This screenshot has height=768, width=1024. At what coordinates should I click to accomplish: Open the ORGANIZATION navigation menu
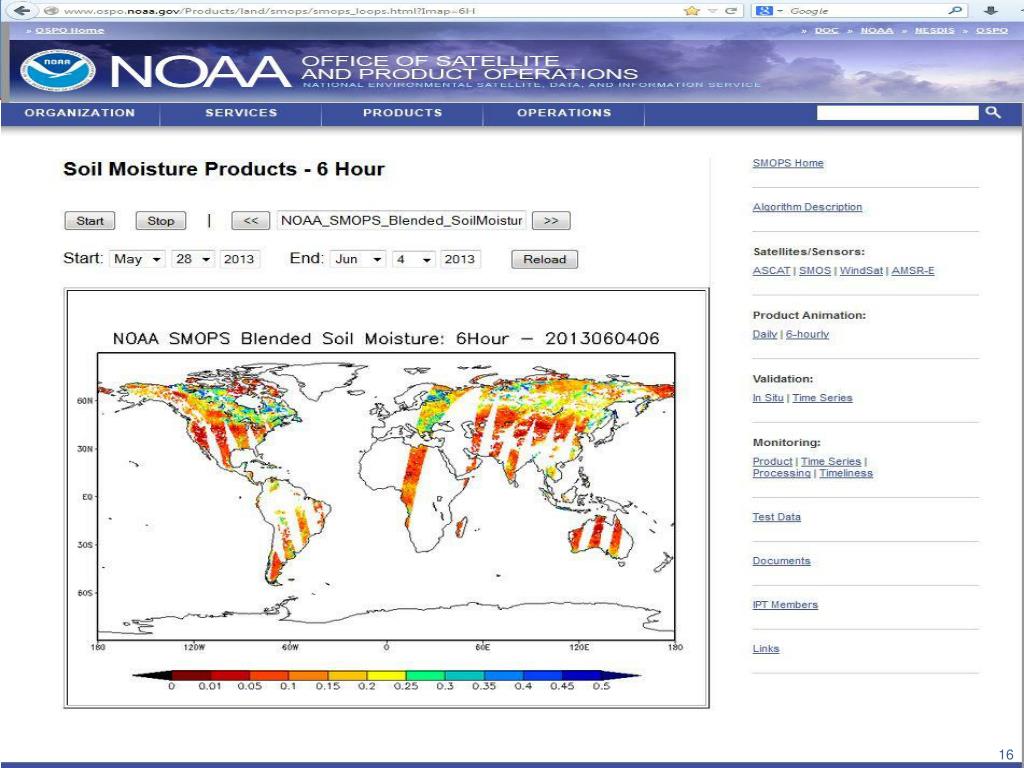coord(80,113)
